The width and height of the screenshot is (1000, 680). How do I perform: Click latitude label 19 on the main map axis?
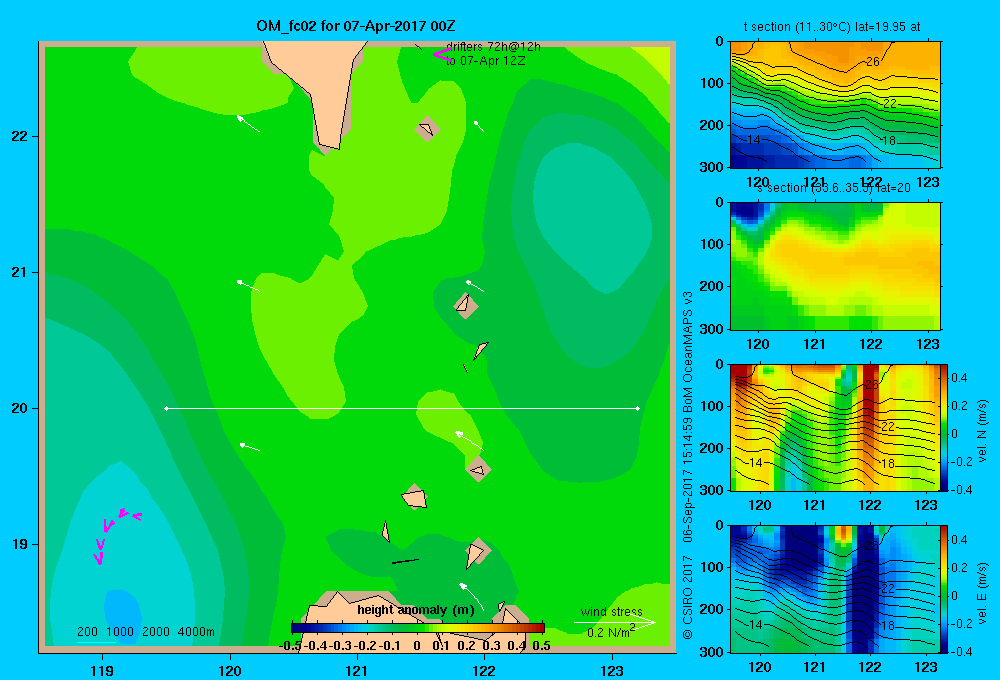(20, 544)
